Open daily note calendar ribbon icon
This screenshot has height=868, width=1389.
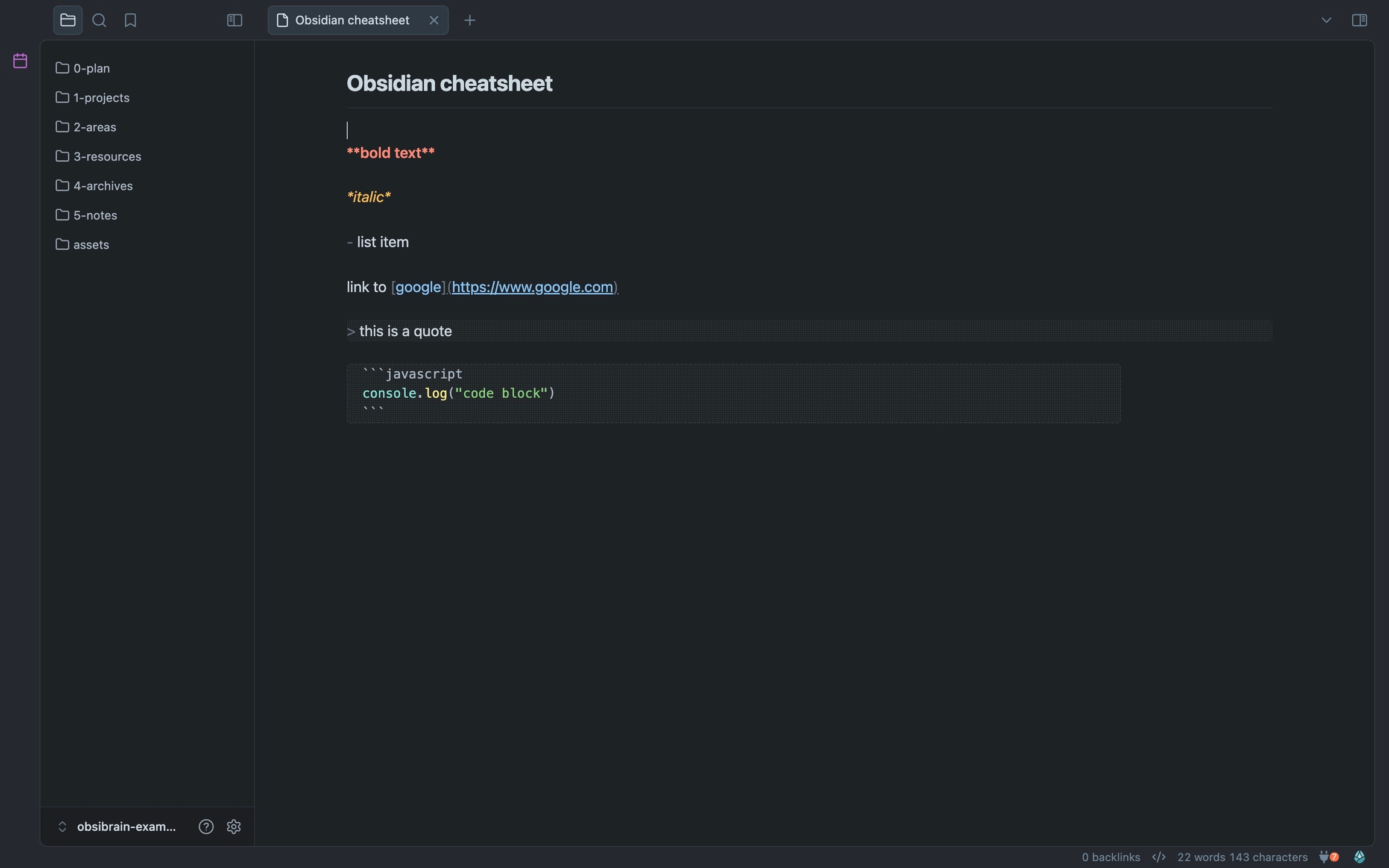pyautogui.click(x=20, y=61)
